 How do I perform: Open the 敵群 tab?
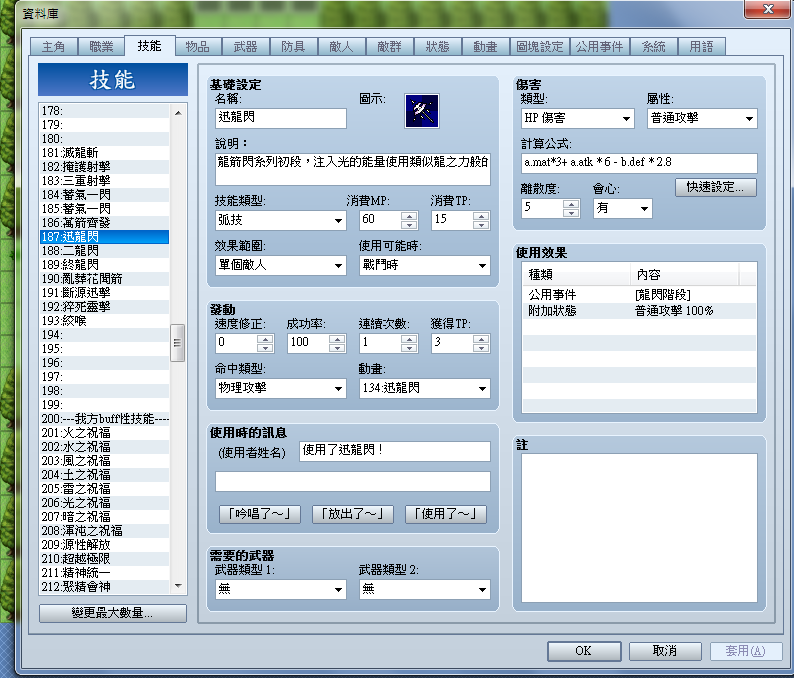tap(389, 47)
